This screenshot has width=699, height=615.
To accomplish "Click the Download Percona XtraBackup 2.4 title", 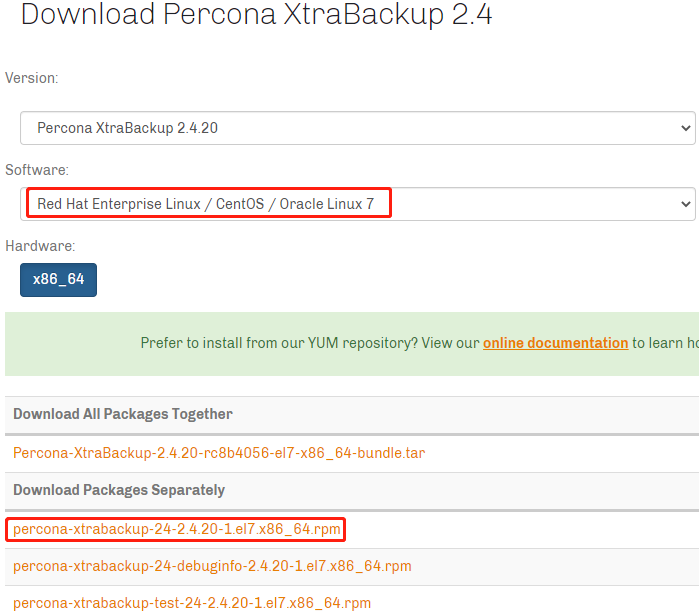I will point(257,13).
